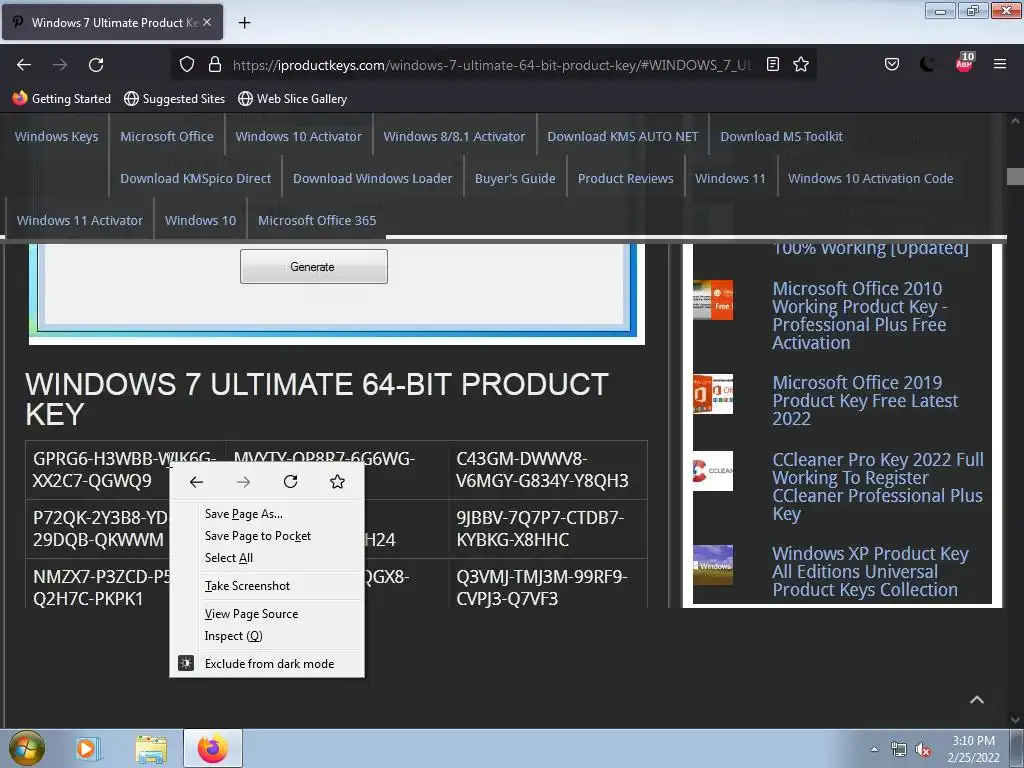Open Windows Media Player taskbar icon
Viewport: 1024px width, 768px height.
[x=87, y=748]
